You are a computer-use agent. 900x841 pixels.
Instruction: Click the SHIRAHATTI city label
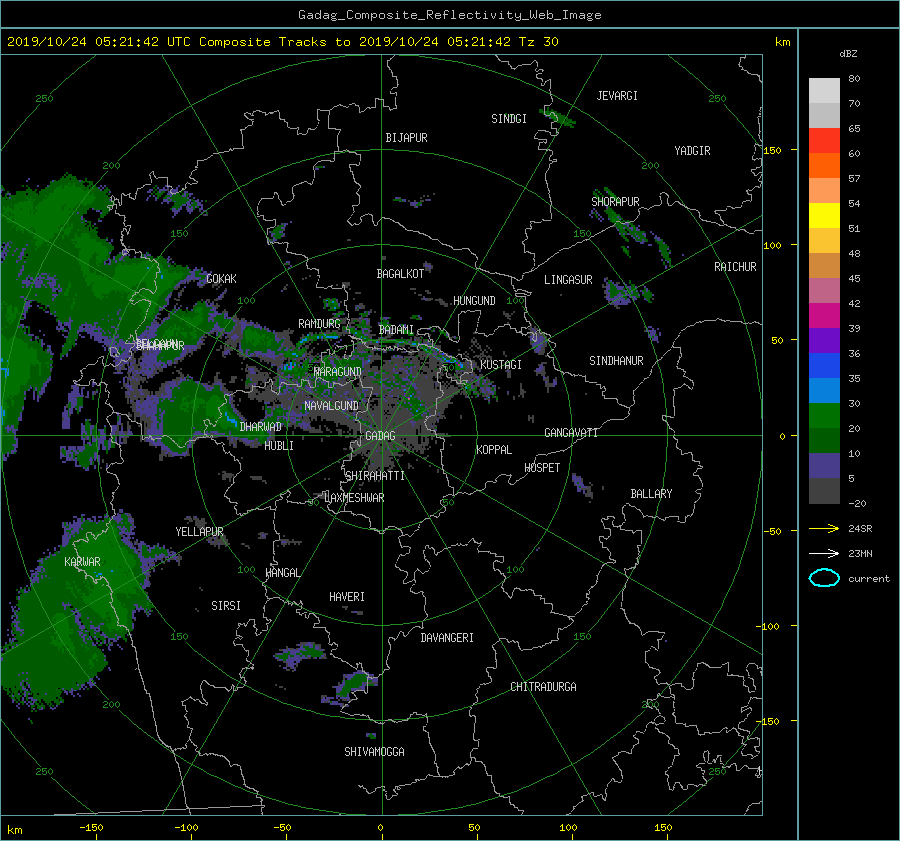pyautogui.click(x=375, y=476)
